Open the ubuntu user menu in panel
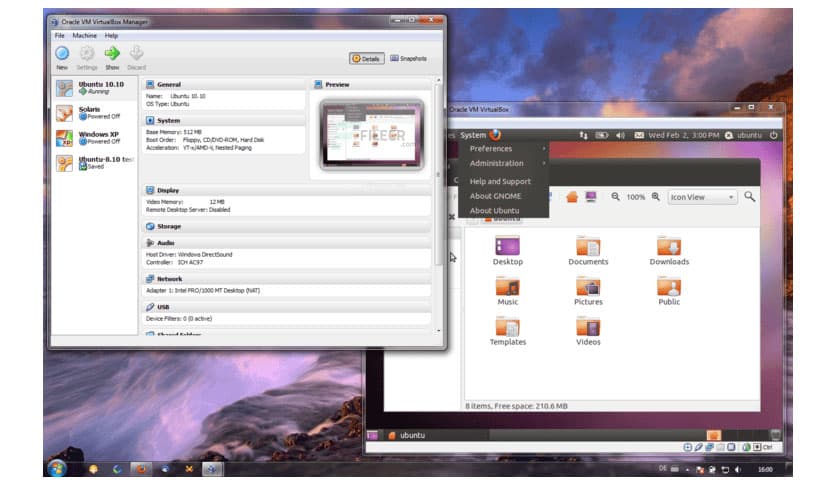The width and height of the screenshot is (836, 484). click(743, 135)
